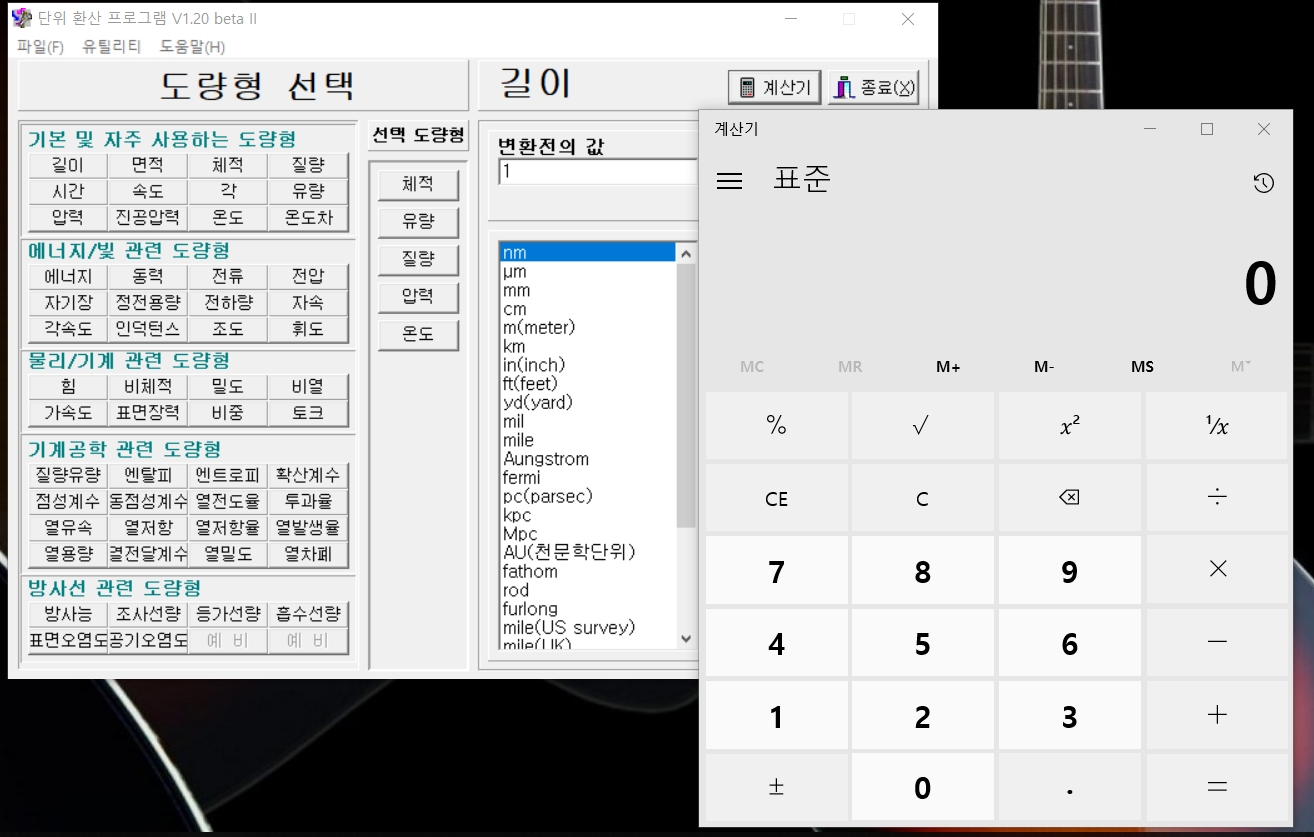Open the 파일(F) menu
Screen dimensions: 1314x837
[40, 47]
